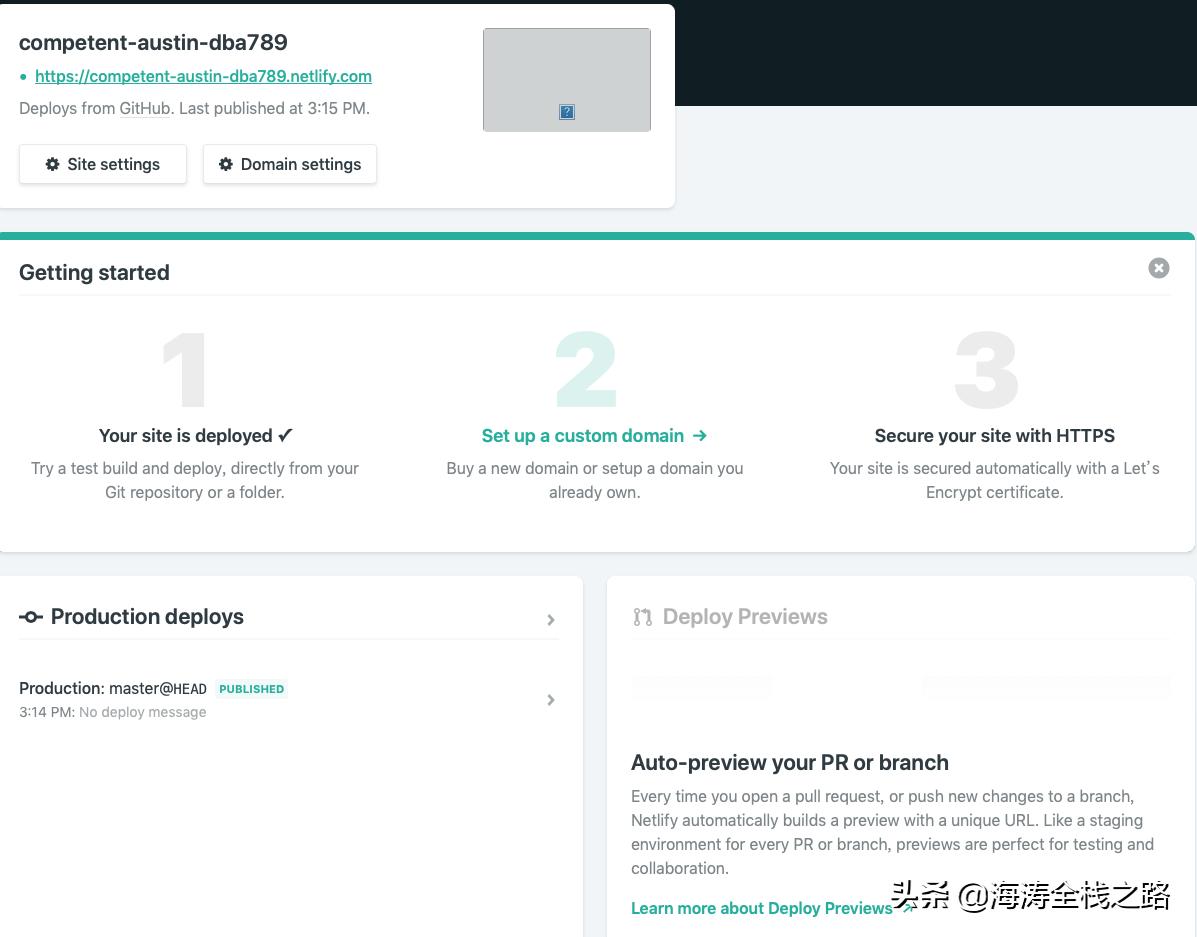The width and height of the screenshot is (1197, 937).
Task: Open Learn more about Deploy Previews
Action: [x=761, y=908]
